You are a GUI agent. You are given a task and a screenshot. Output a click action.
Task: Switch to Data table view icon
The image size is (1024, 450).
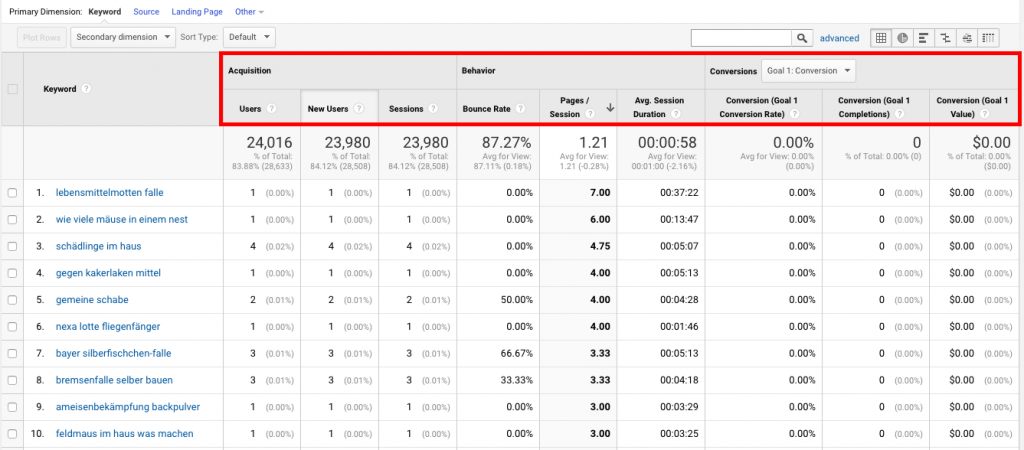(880, 38)
